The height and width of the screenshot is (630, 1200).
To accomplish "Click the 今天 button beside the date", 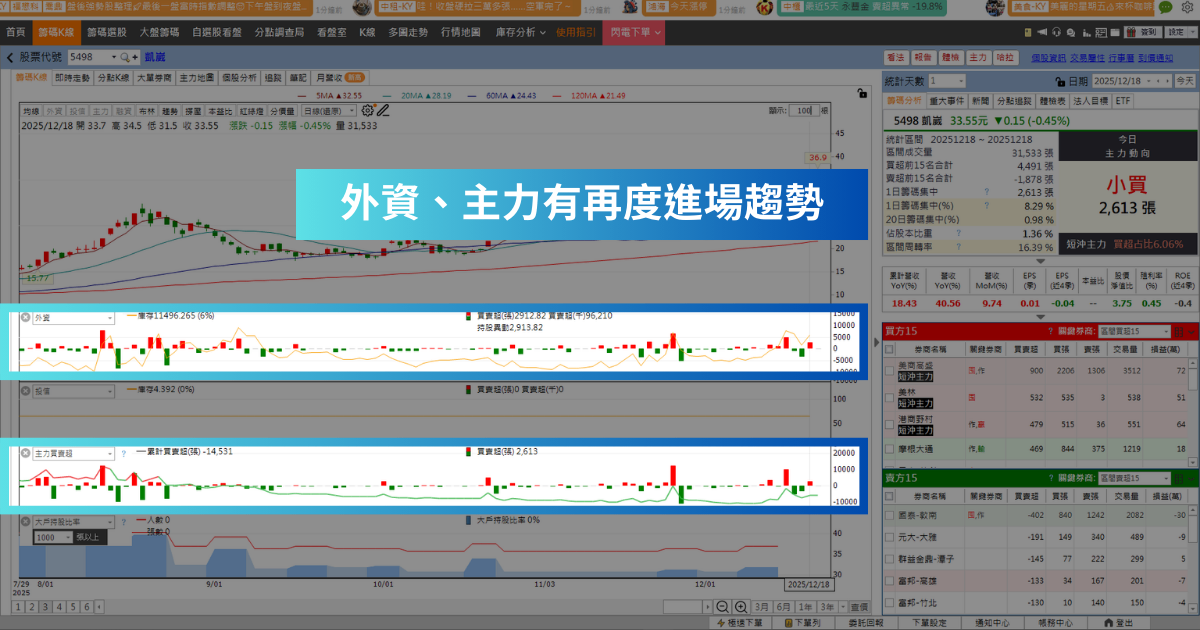I will click(x=1184, y=81).
